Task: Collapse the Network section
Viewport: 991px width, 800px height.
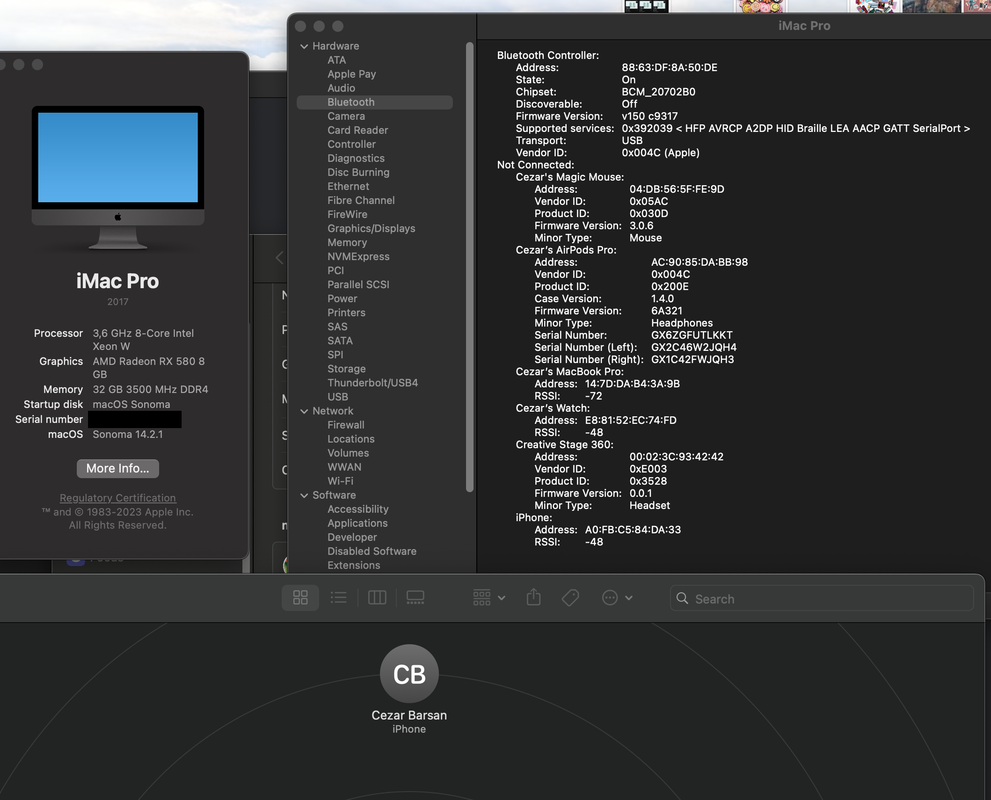Action: click(x=304, y=411)
